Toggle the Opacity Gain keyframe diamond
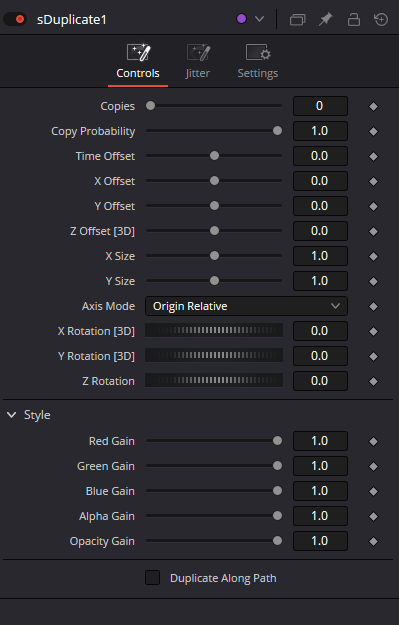 coord(373,542)
